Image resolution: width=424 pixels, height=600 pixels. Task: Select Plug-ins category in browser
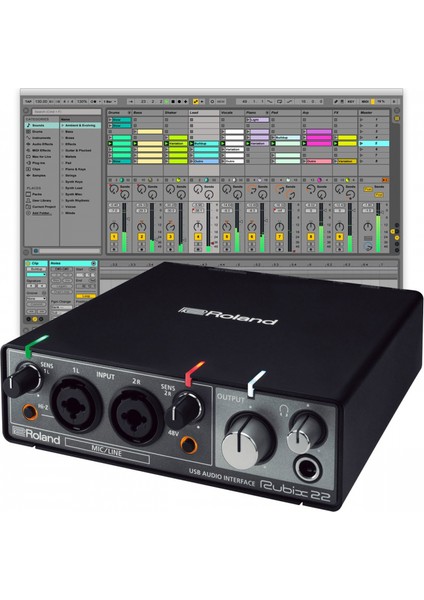[42, 163]
